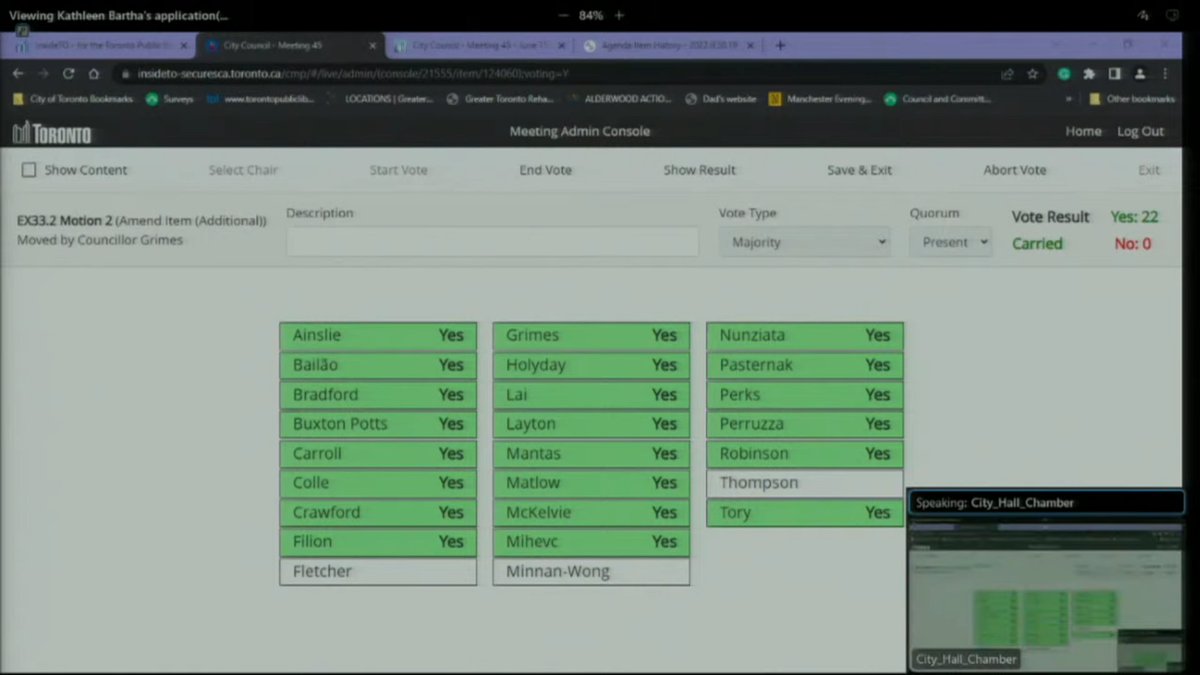Select the Robinson vote row

point(805,453)
